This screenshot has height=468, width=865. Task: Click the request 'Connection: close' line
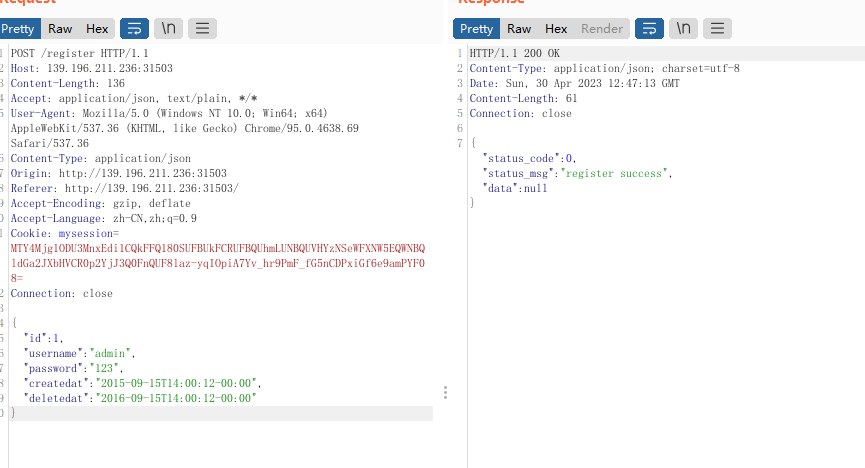tap(62, 294)
